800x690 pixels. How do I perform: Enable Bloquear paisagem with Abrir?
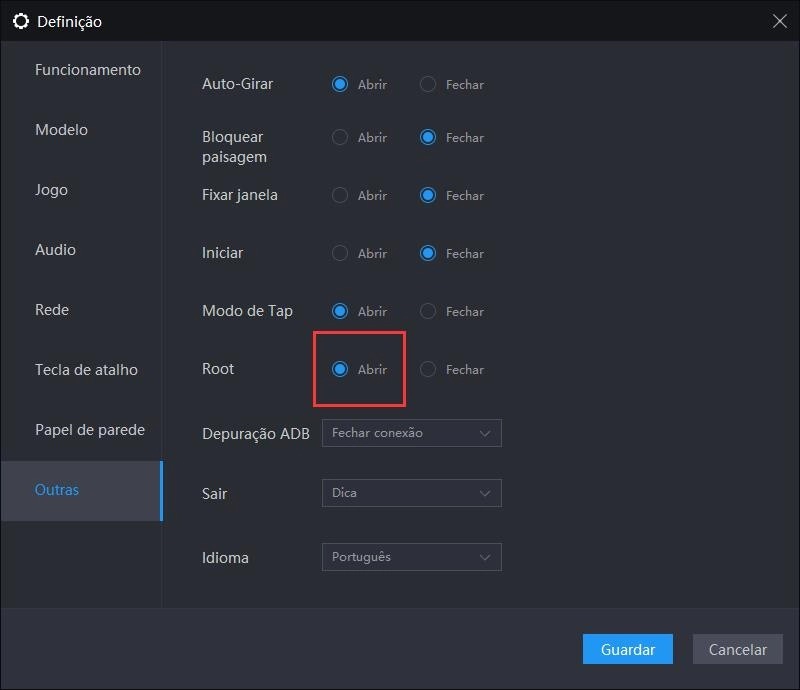(x=339, y=138)
